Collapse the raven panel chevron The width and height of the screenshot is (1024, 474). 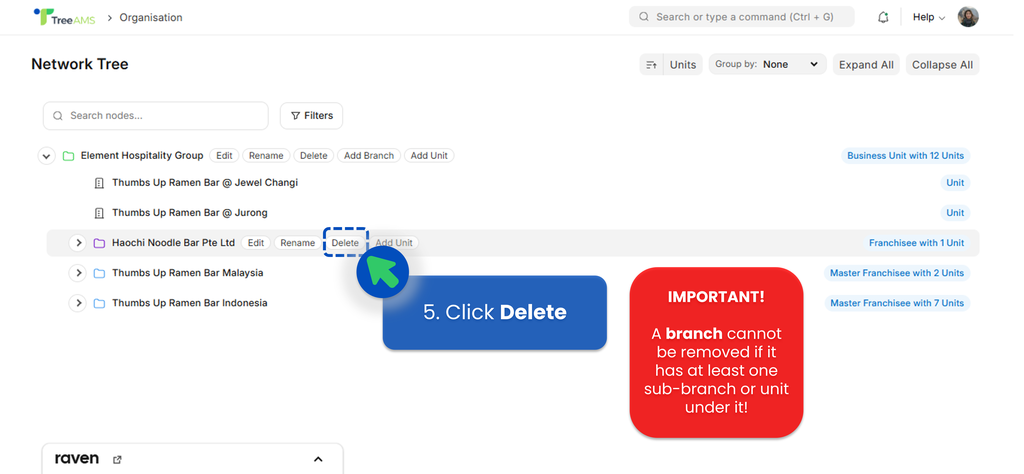click(318, 459)
